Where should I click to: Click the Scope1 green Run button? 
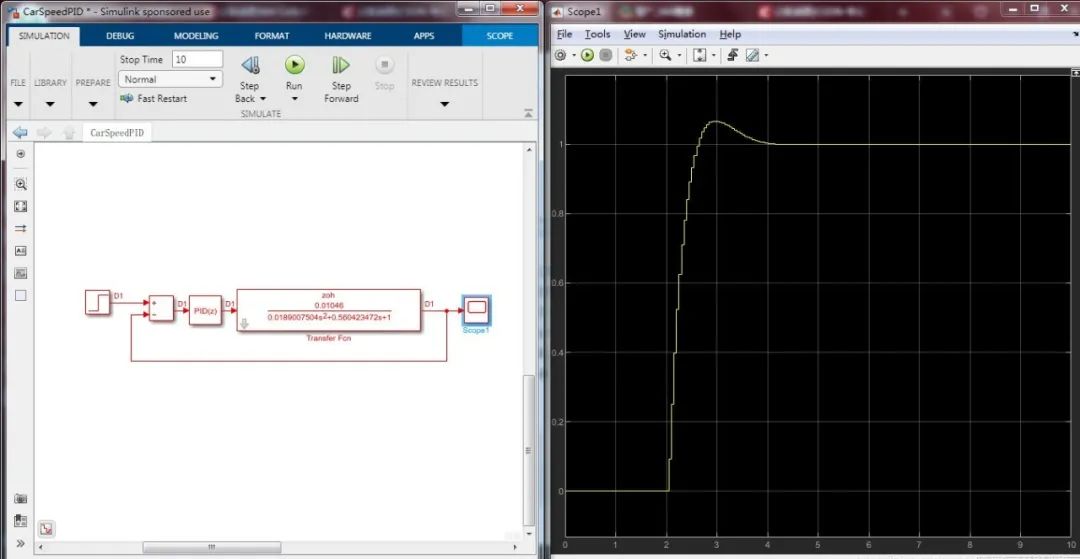tap(587, 55)
